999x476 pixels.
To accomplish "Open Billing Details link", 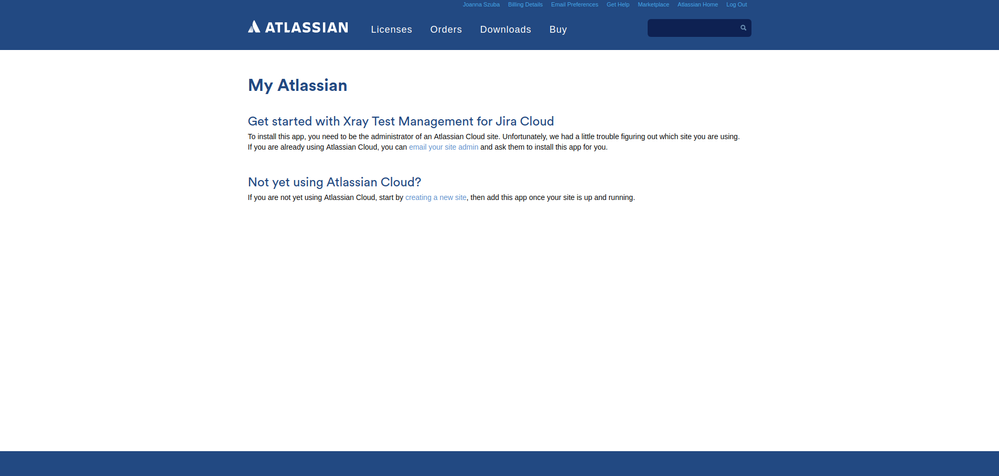I will (525, 4).
